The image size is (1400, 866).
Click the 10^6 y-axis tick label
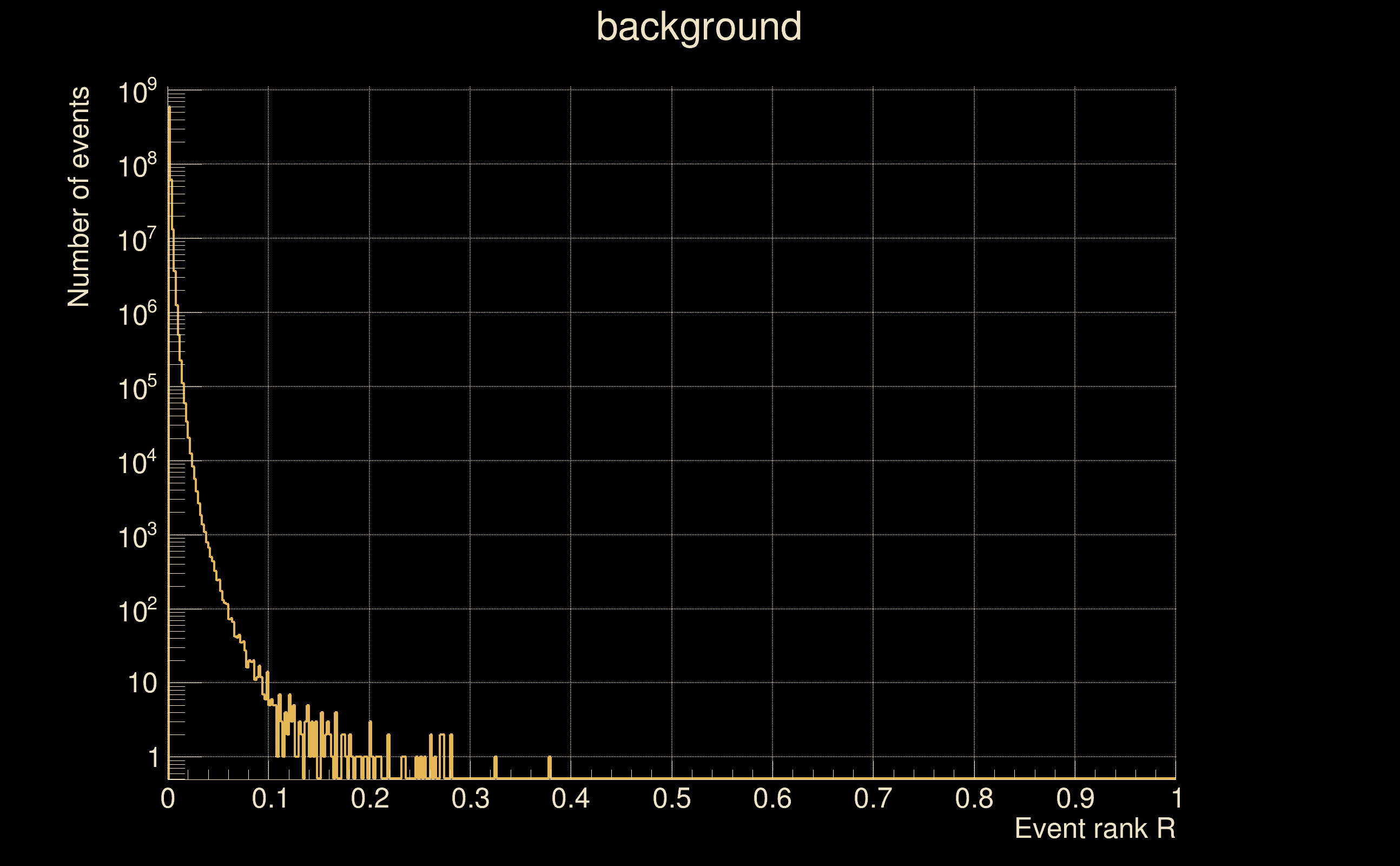[x=137, y=314]
